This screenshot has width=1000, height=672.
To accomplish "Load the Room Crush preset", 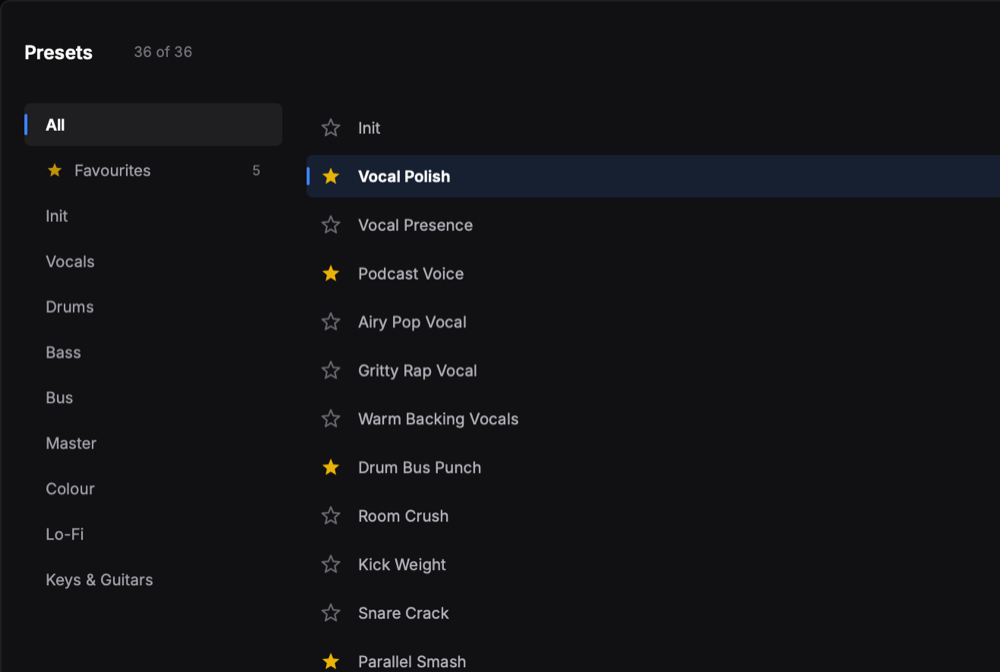I will (x=653, y=516).
